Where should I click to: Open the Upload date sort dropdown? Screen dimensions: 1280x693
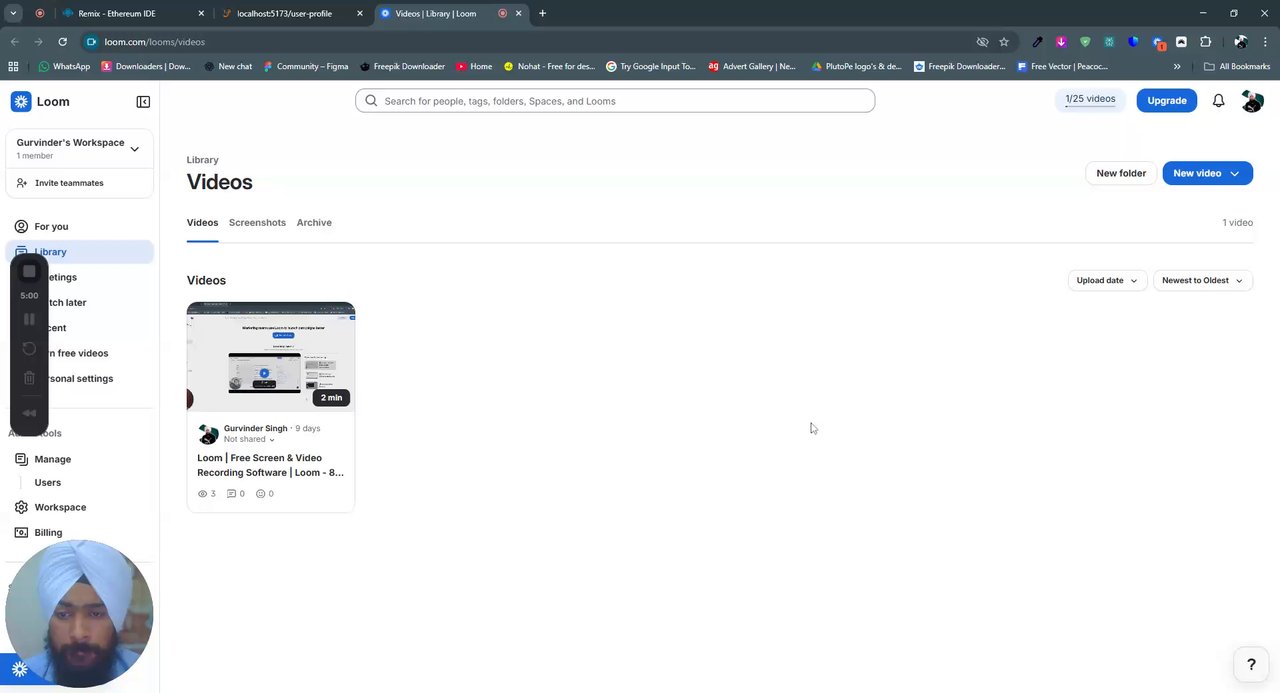click(1106, 281)
